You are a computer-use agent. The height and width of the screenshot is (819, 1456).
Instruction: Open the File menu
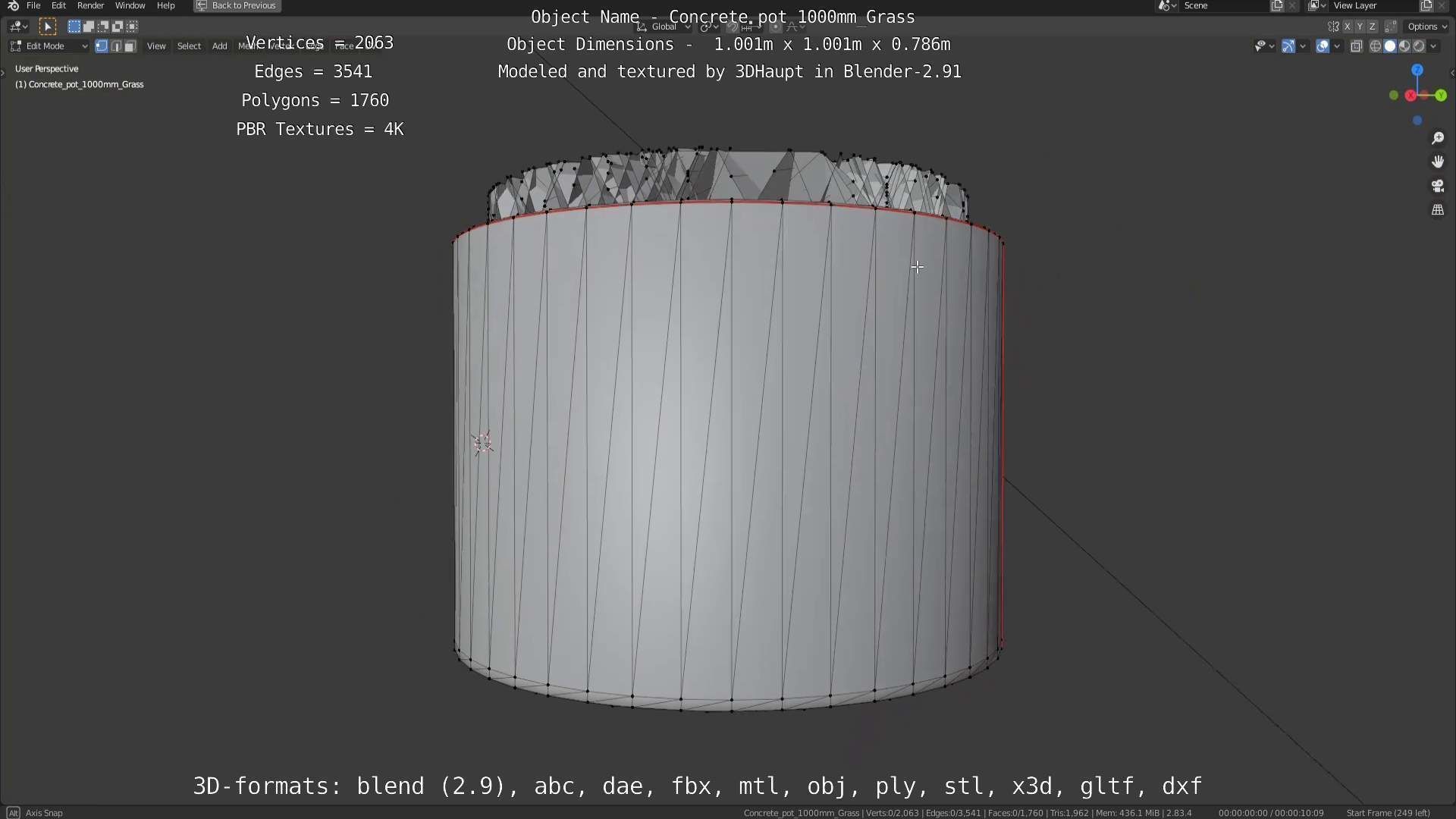tap(33, 5)
